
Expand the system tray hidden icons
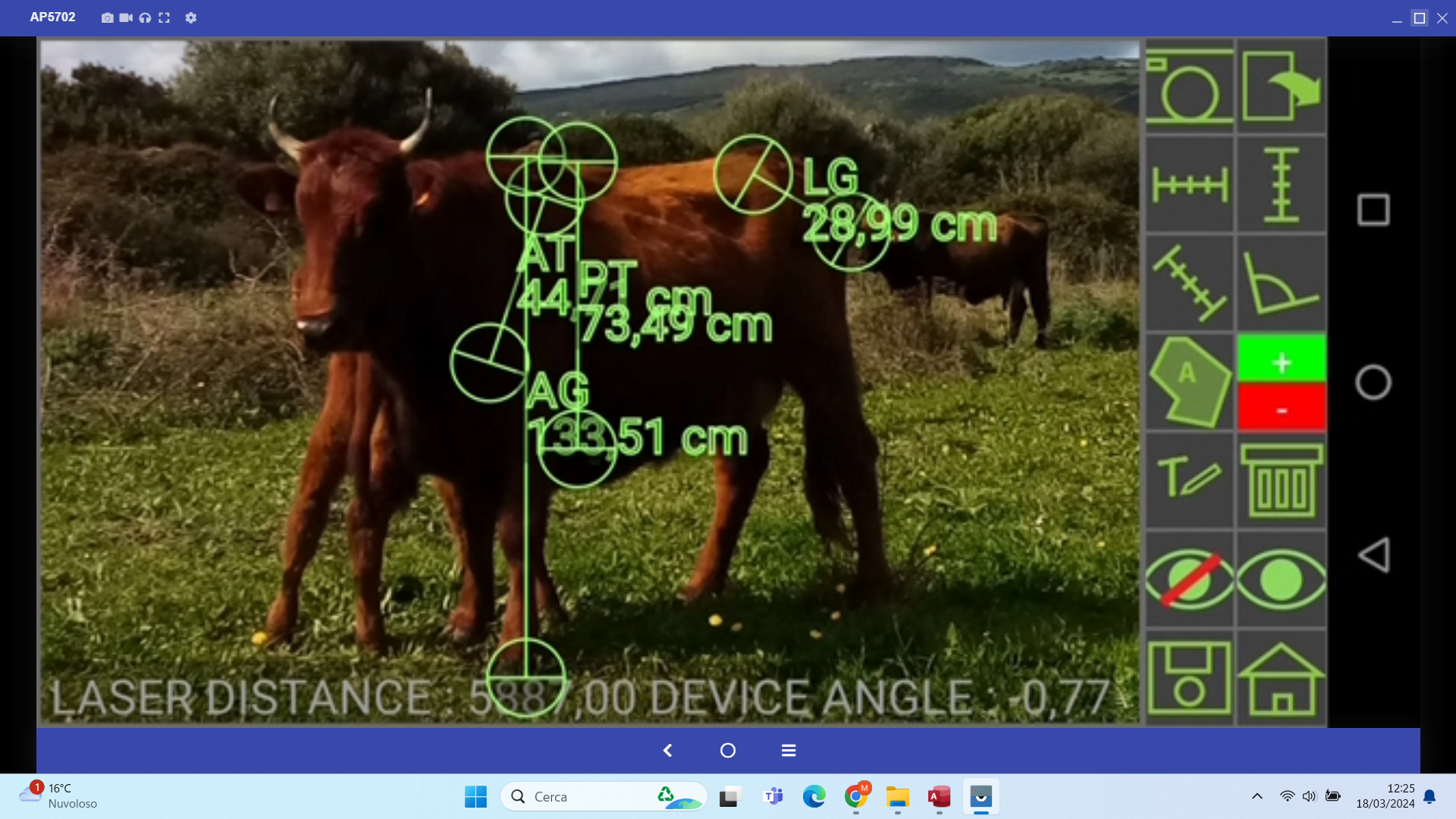pos(1257,796)
